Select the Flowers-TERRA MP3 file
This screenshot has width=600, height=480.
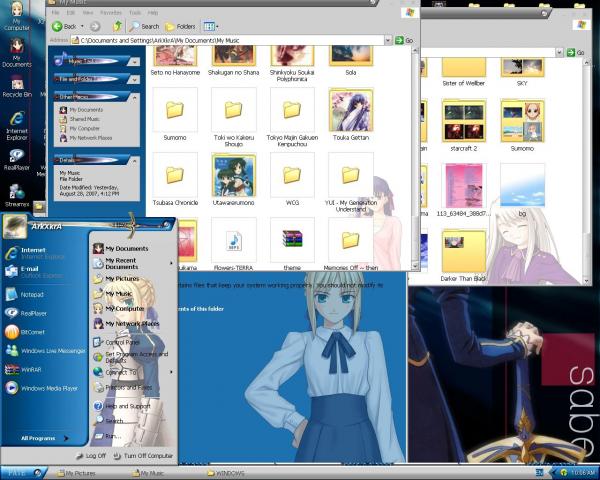233,244
